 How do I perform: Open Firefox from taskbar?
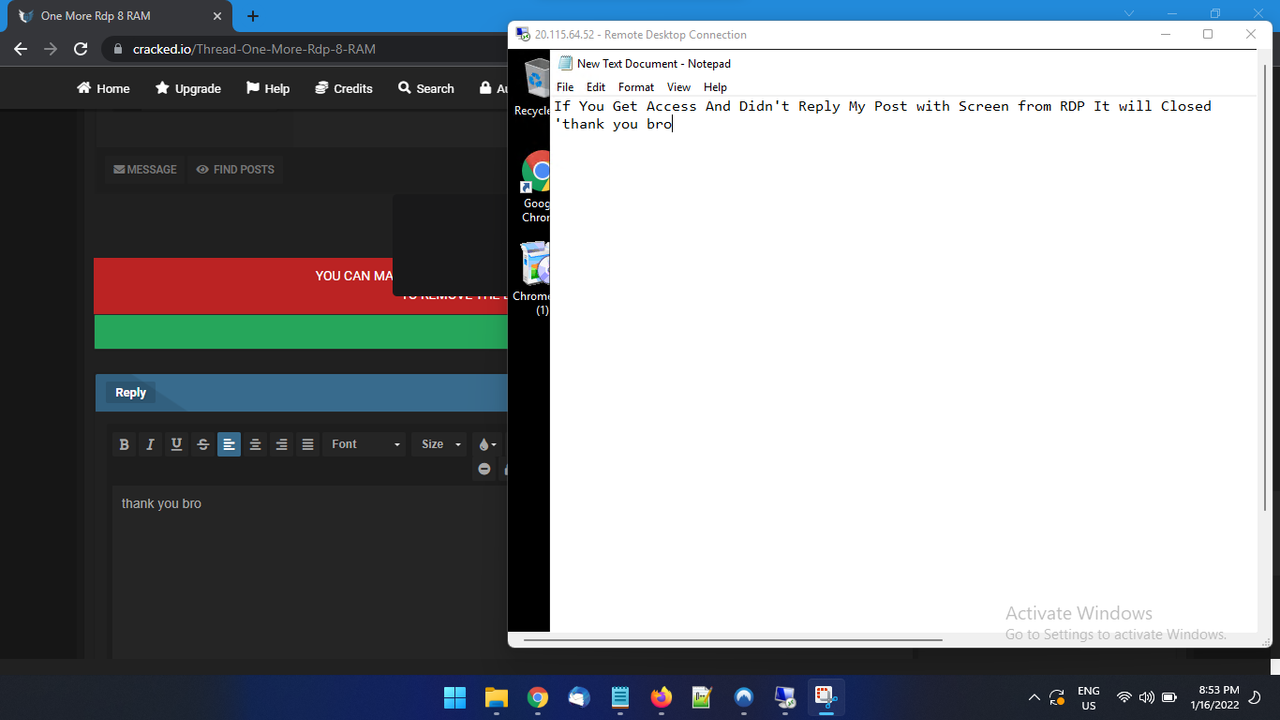(661, 697)
